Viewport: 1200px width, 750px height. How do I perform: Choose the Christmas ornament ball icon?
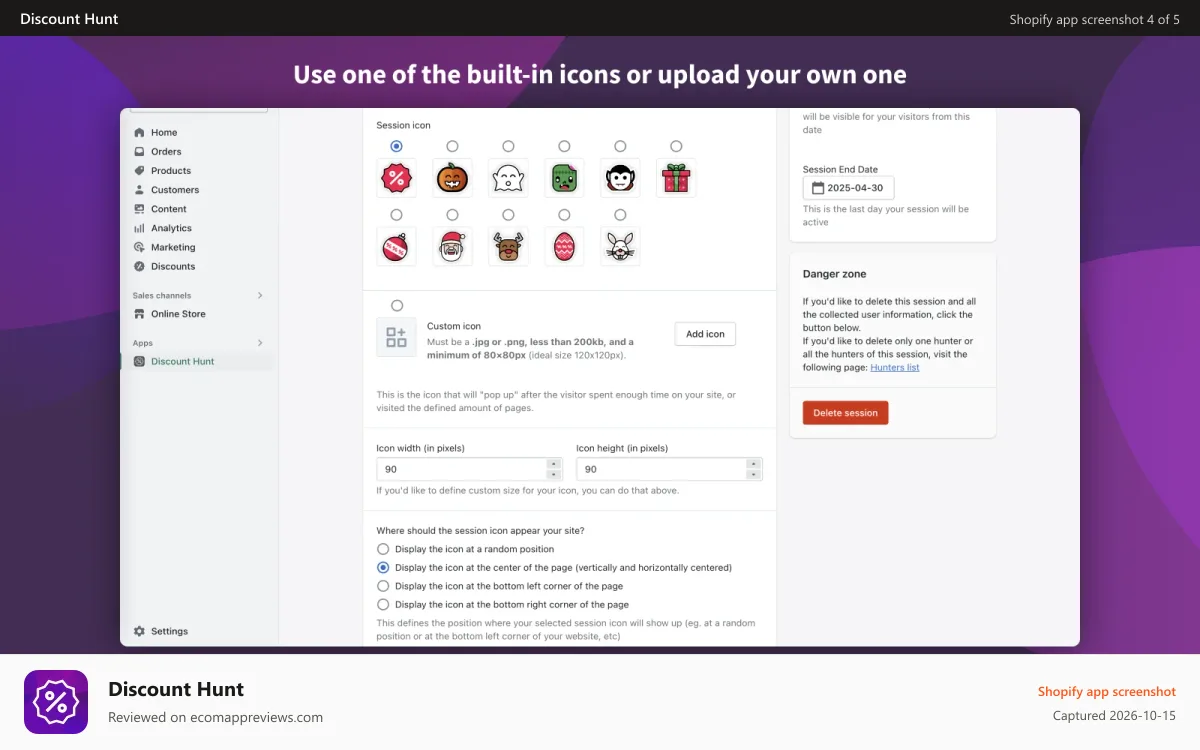396,246
